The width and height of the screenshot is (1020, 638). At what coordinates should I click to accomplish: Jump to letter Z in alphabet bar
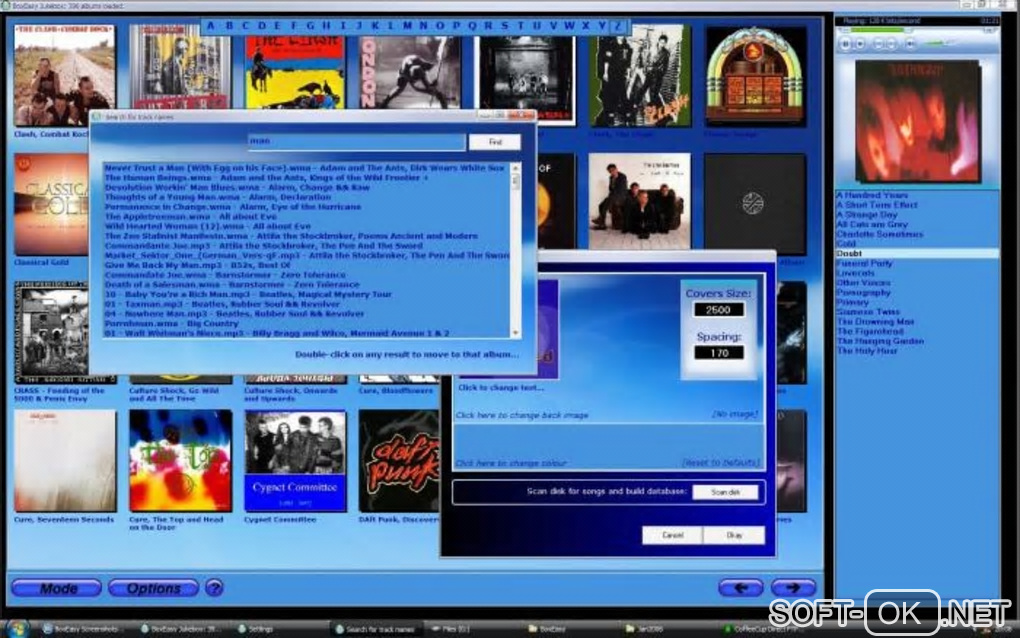(x=619, y=26)
